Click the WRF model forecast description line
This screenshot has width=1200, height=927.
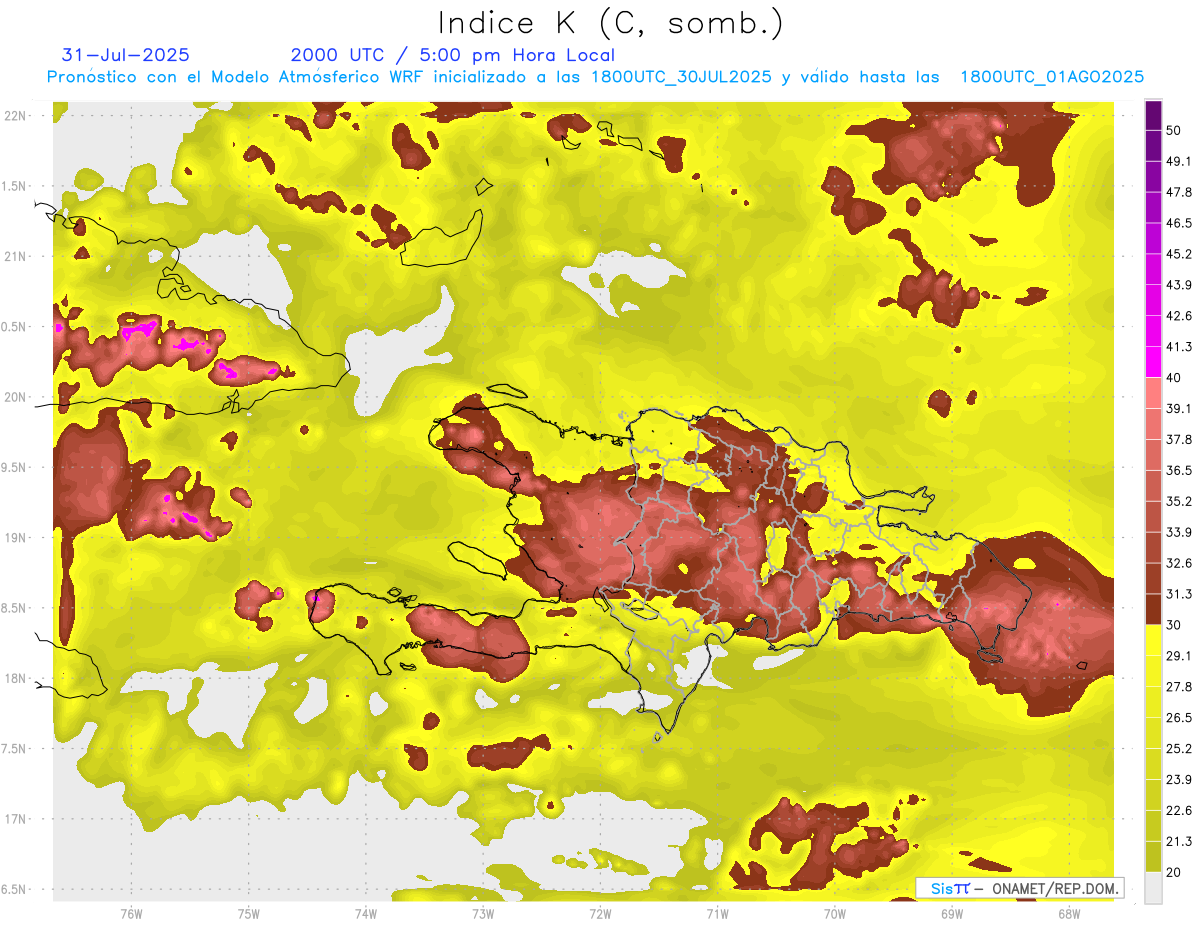coord(595,77)
